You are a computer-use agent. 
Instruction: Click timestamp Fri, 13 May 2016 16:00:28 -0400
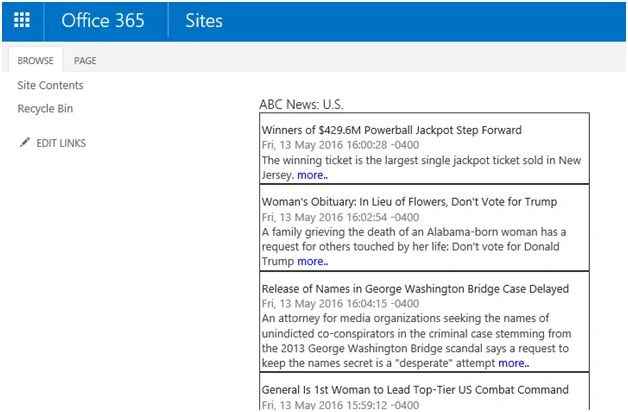tap(340, 145)
